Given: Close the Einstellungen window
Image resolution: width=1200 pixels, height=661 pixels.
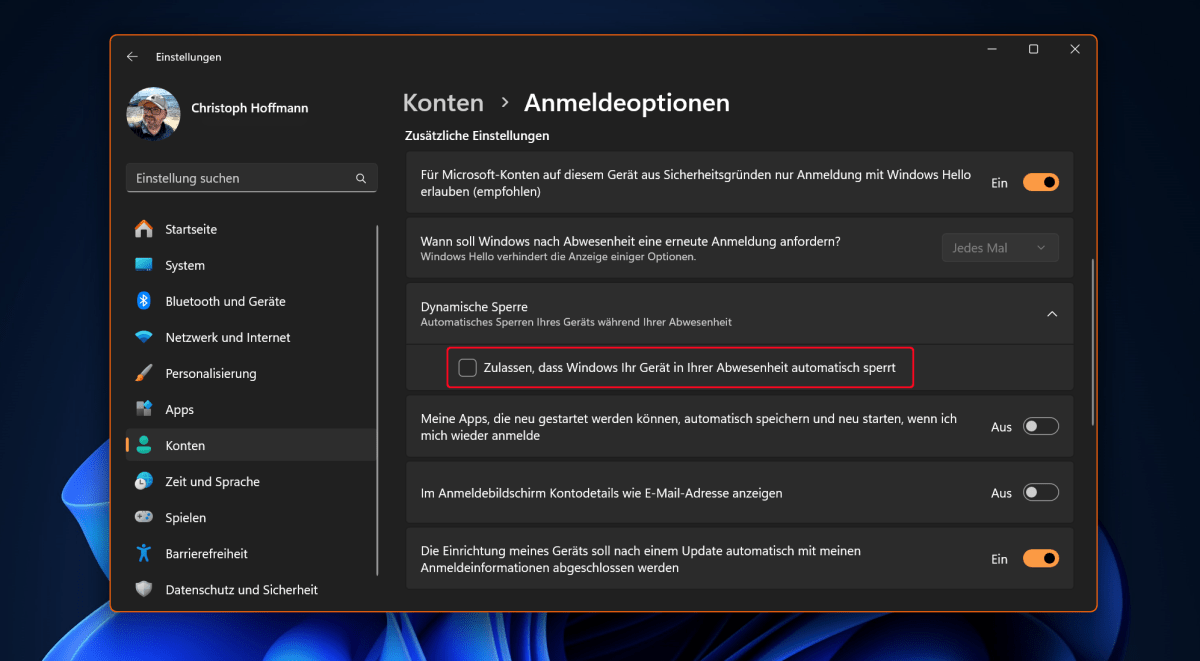Looking at the screenshot, I should click(1075, 49).
